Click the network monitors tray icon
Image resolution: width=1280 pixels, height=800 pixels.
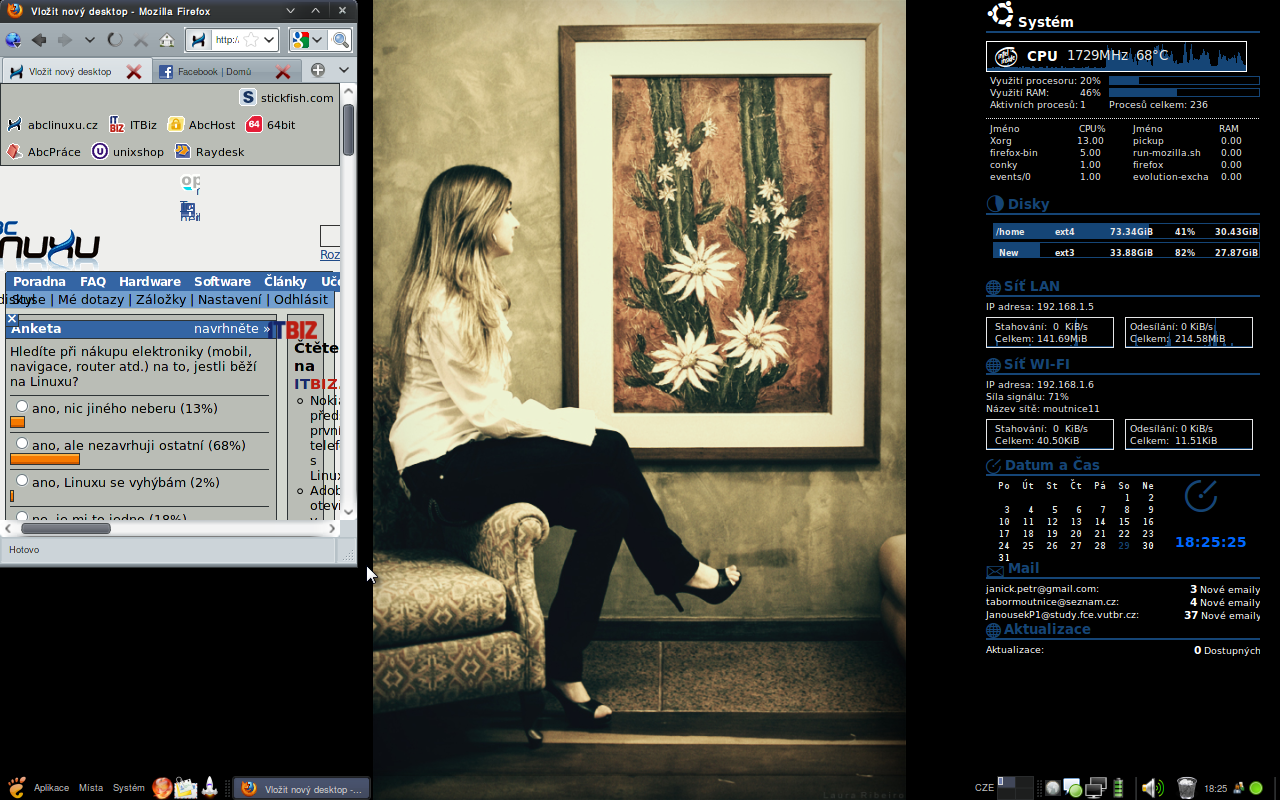1096,788
